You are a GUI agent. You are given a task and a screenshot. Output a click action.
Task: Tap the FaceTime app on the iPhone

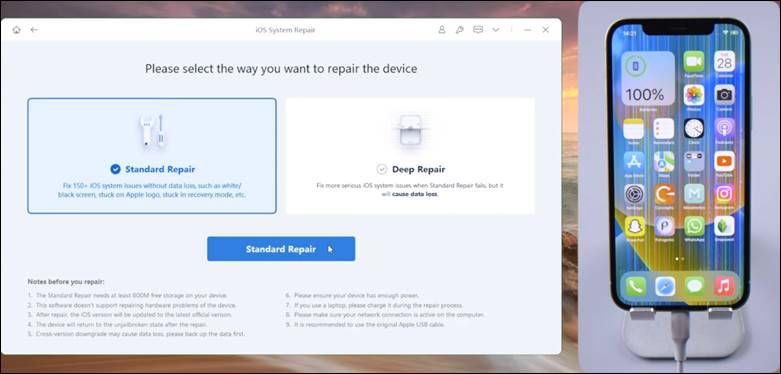(694, 61)
